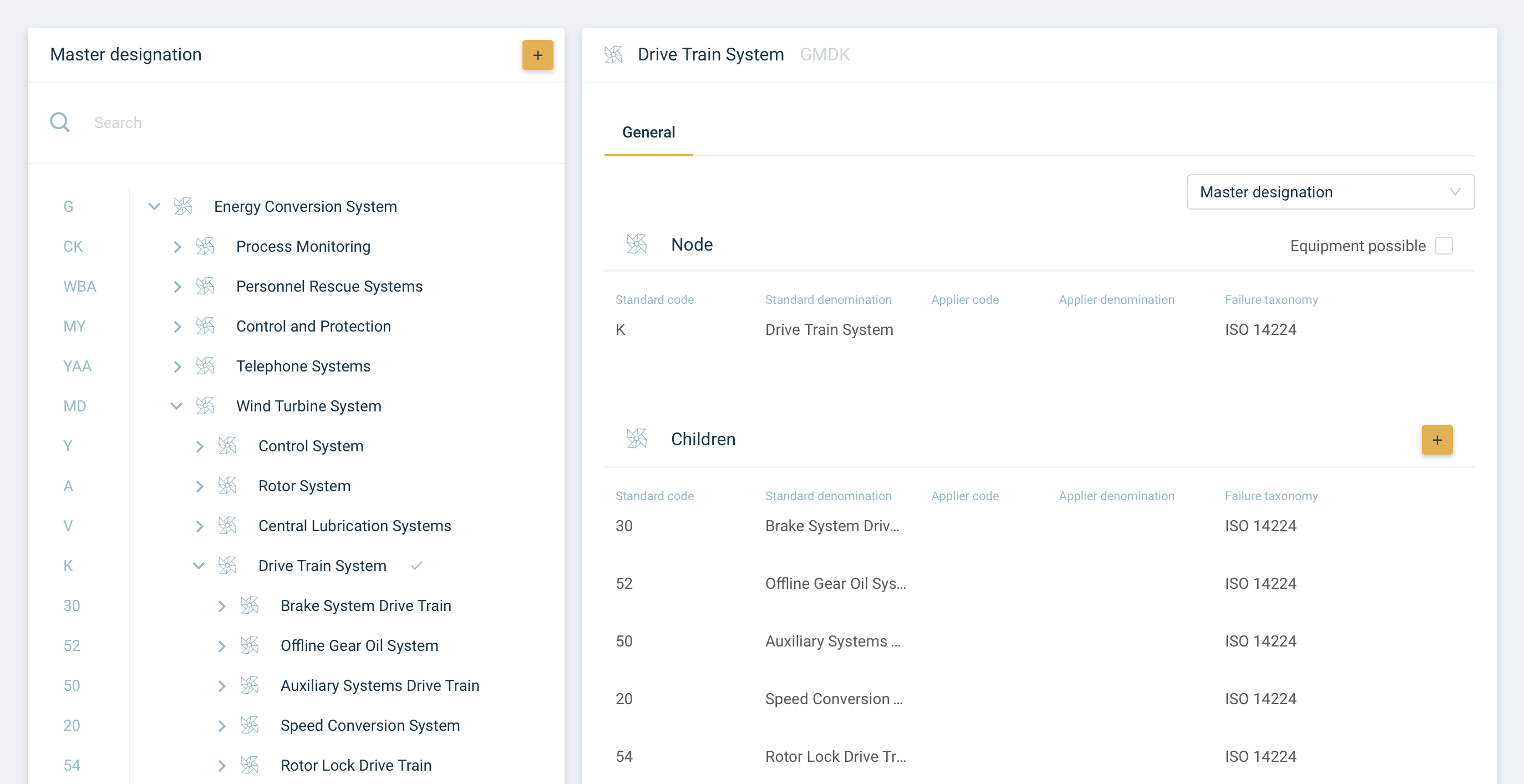Expand the Central Lubrication Systems node
This screenshot has height=784, width=1524.
click(x=200, y=526)
